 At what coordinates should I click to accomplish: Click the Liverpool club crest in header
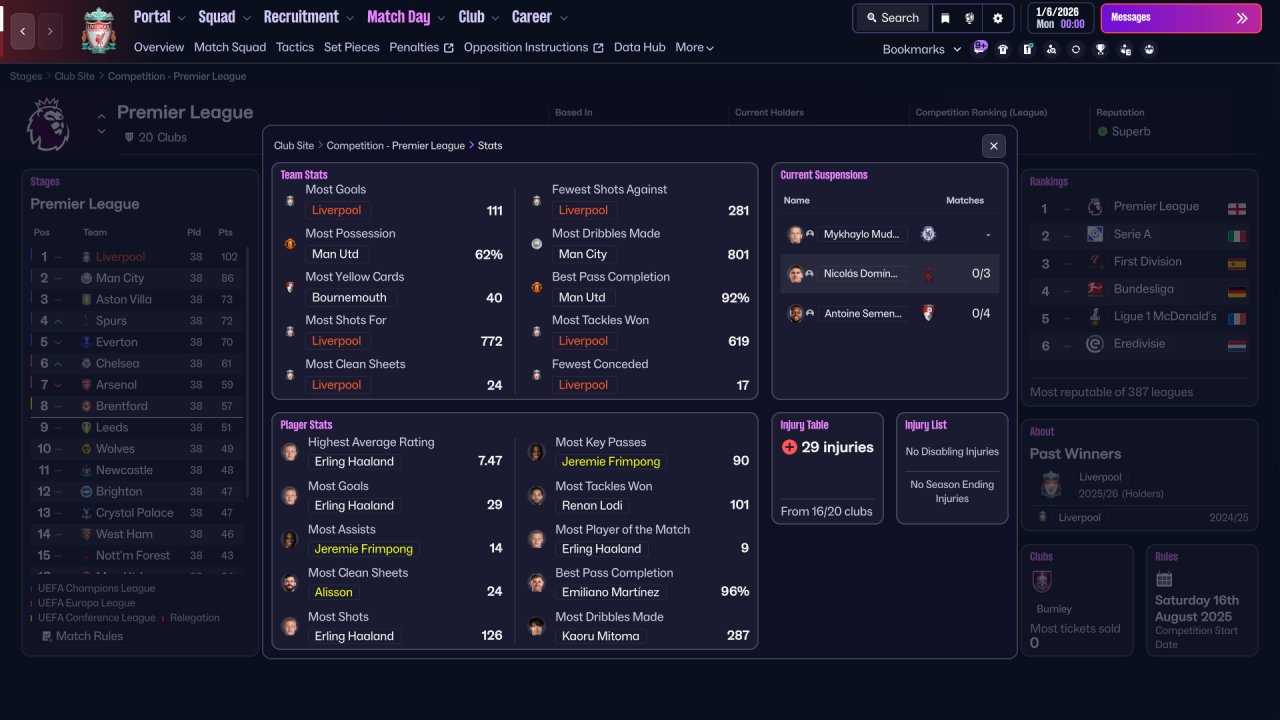[99, 31]
